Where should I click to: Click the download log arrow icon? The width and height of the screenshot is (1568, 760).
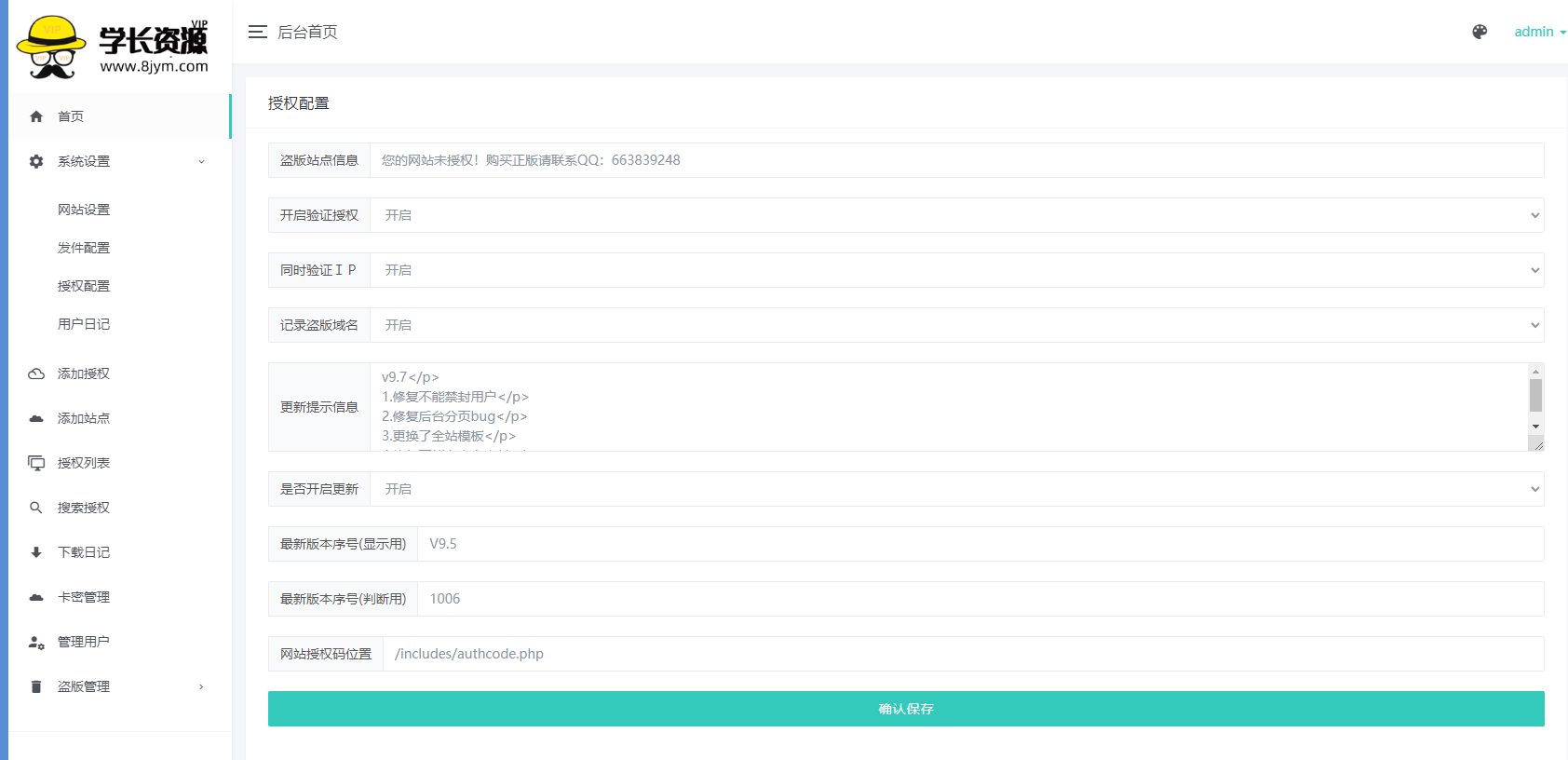pos(36,552)
